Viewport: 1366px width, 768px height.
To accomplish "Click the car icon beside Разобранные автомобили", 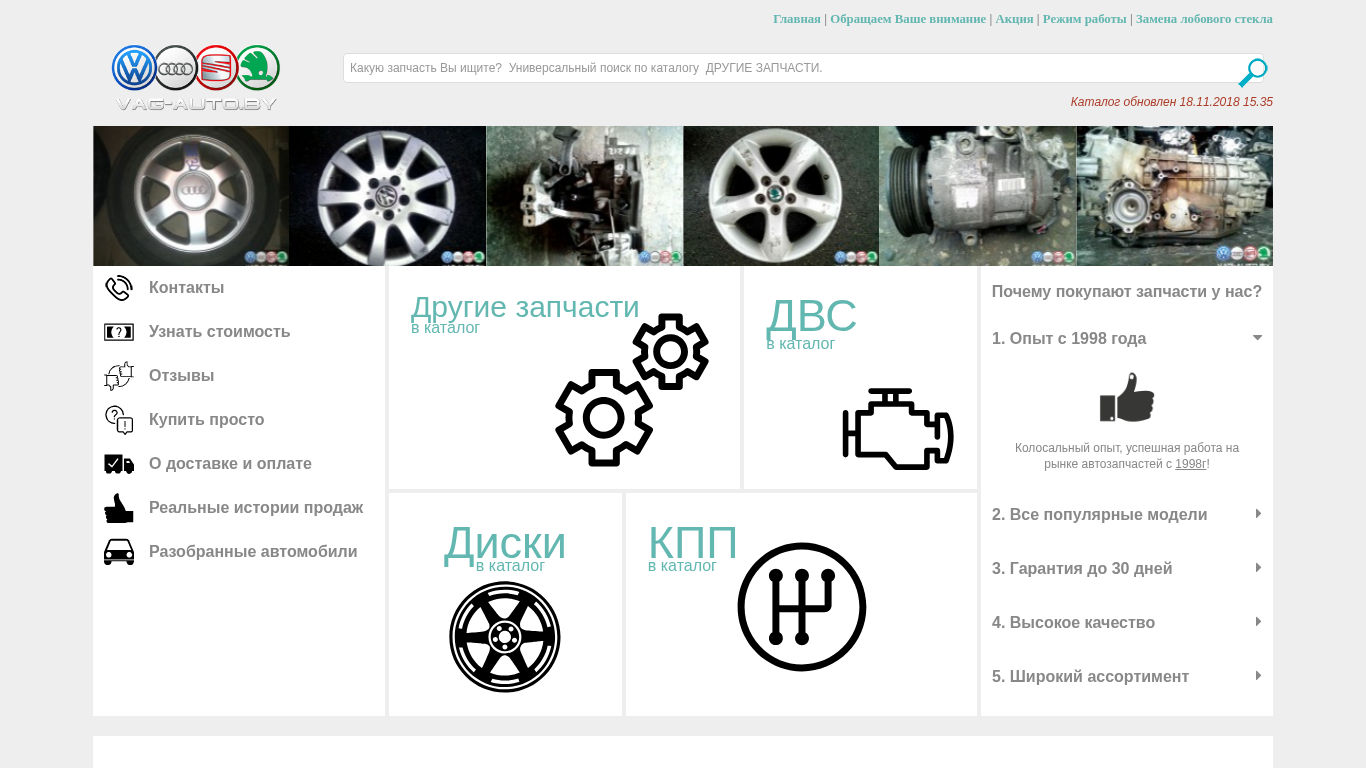I will [x=119, y=552].
